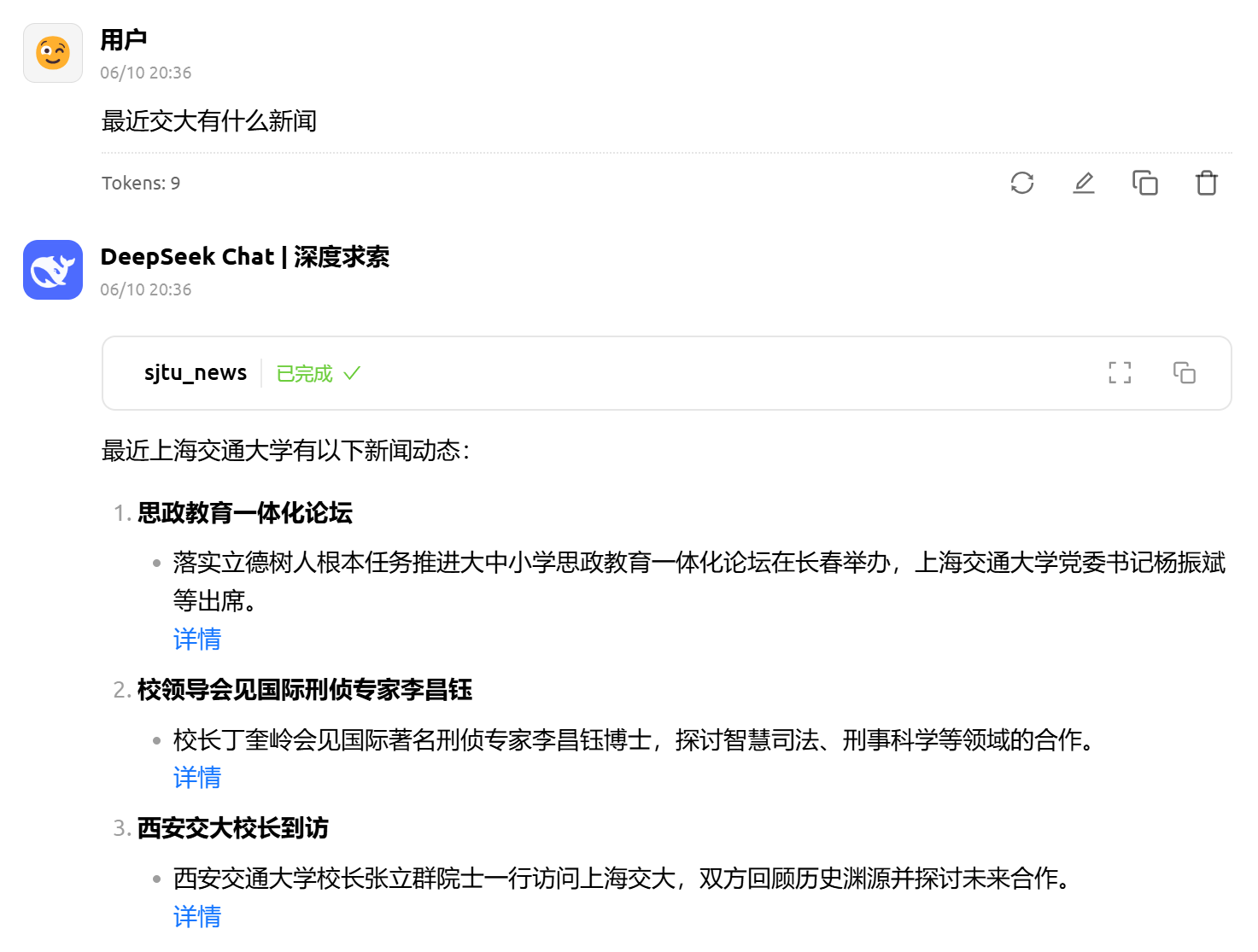Open 详情 link for 西安交大校长到访
Viewport: 1258px width, 952px height.
click(197, 917)
